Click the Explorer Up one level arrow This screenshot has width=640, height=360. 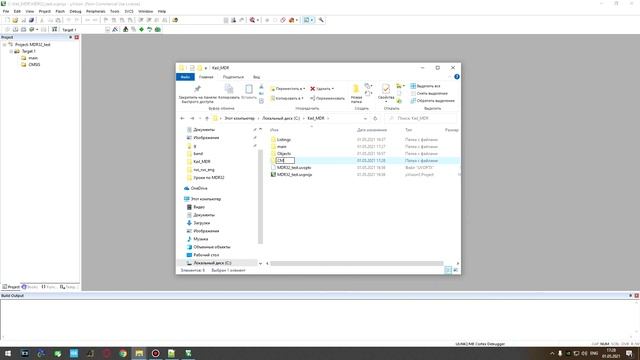[x=207, y=118]
